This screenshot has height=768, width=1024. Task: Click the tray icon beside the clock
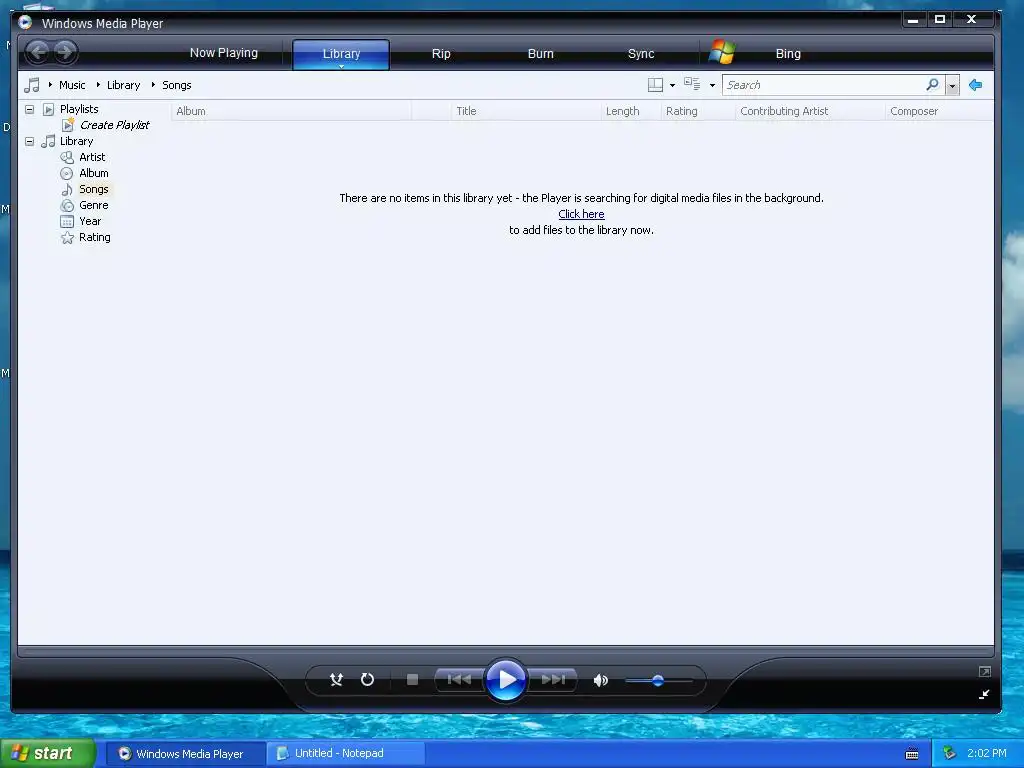[950, 754]
